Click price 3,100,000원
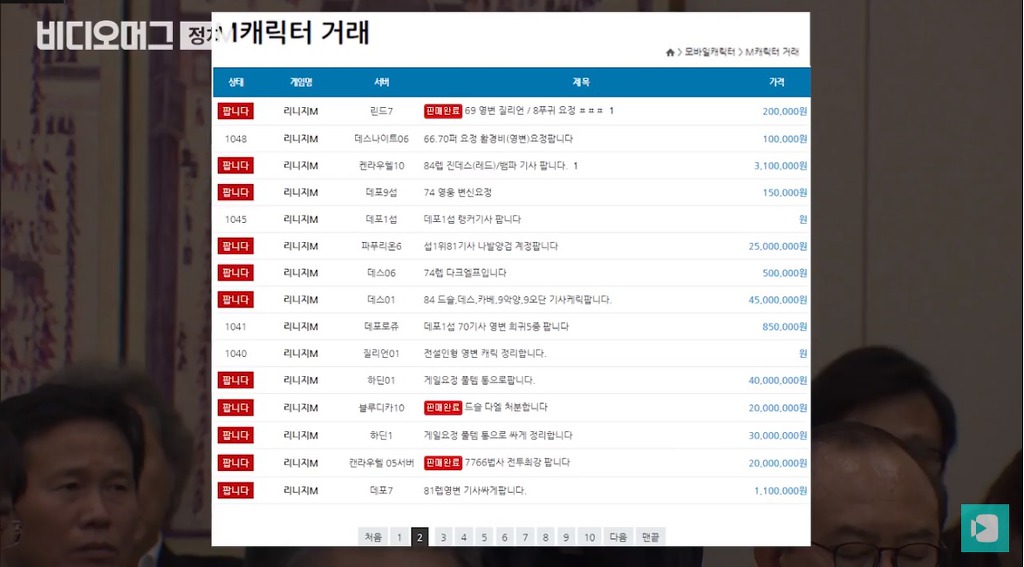Viewport: 1024px width, 567px height. click(x=780, y=165)
